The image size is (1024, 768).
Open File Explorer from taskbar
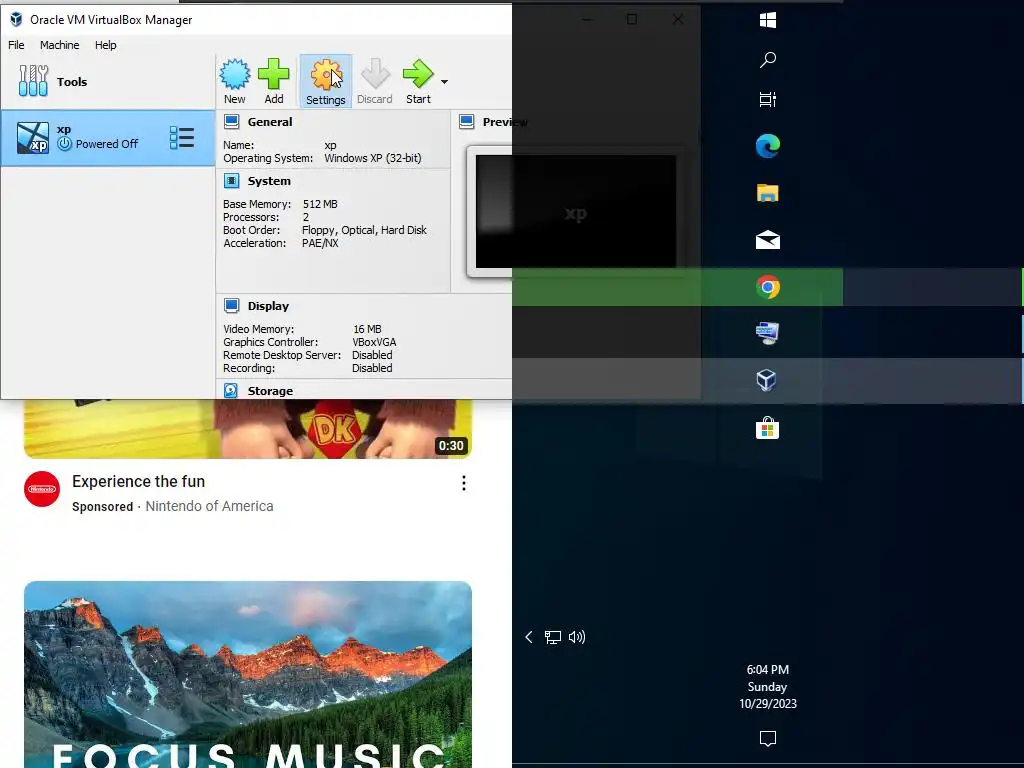[x=768, y=193]
